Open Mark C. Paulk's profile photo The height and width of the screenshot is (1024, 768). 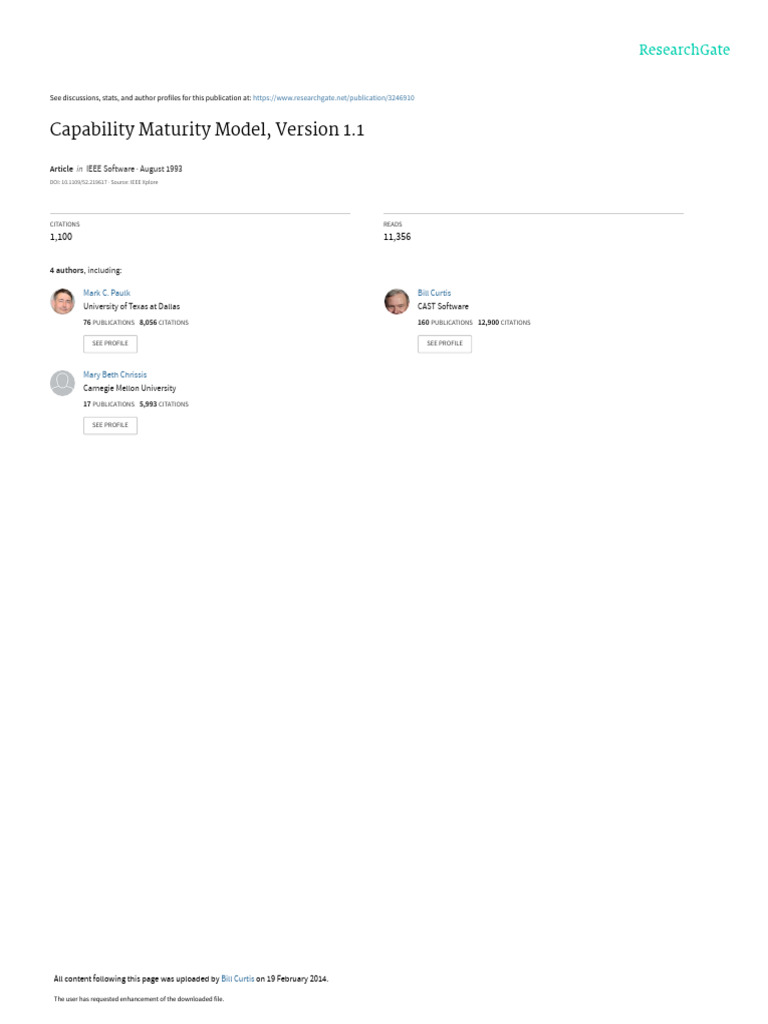click(63, 301)
